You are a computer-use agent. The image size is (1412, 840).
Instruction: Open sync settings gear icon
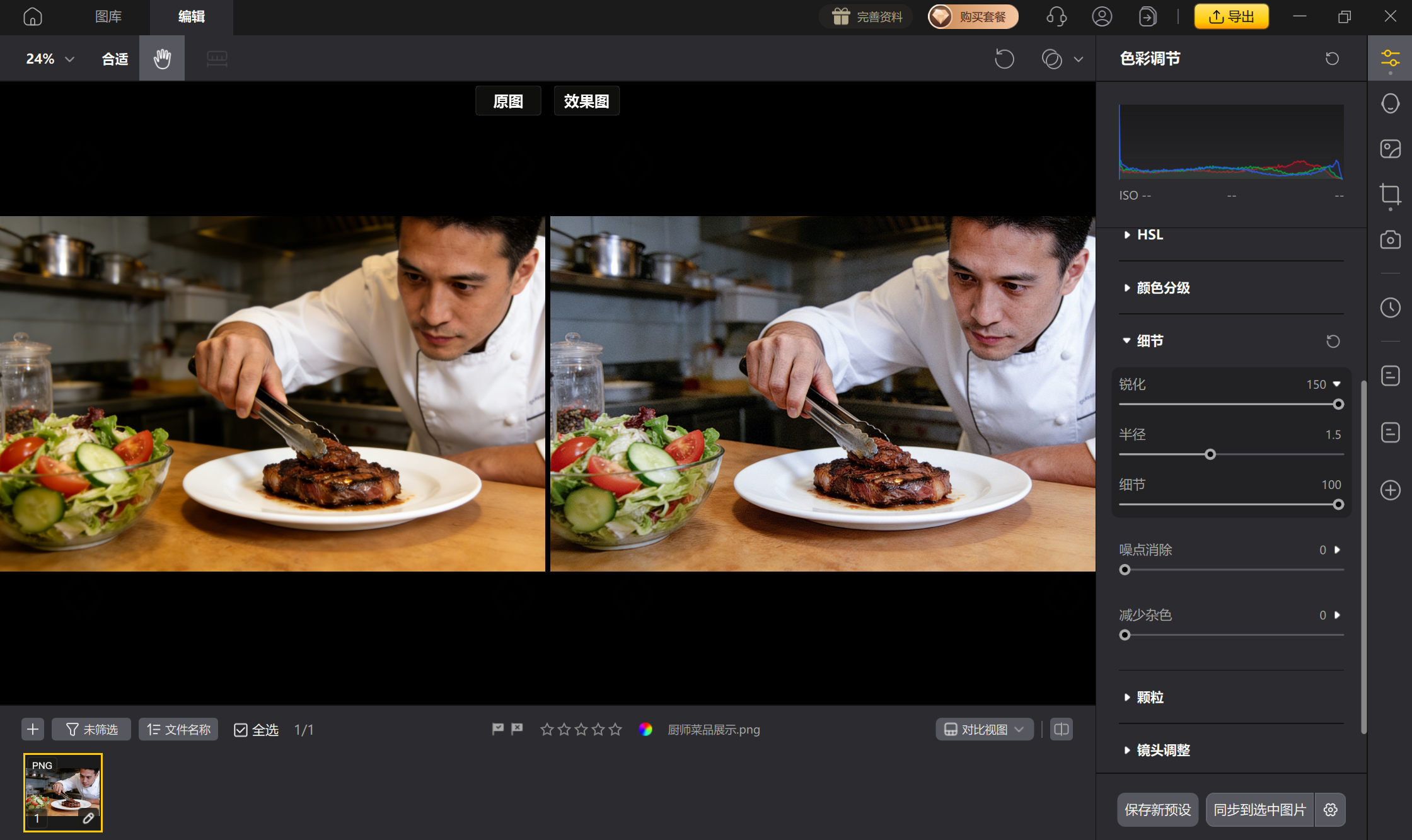click(1330, 810)
